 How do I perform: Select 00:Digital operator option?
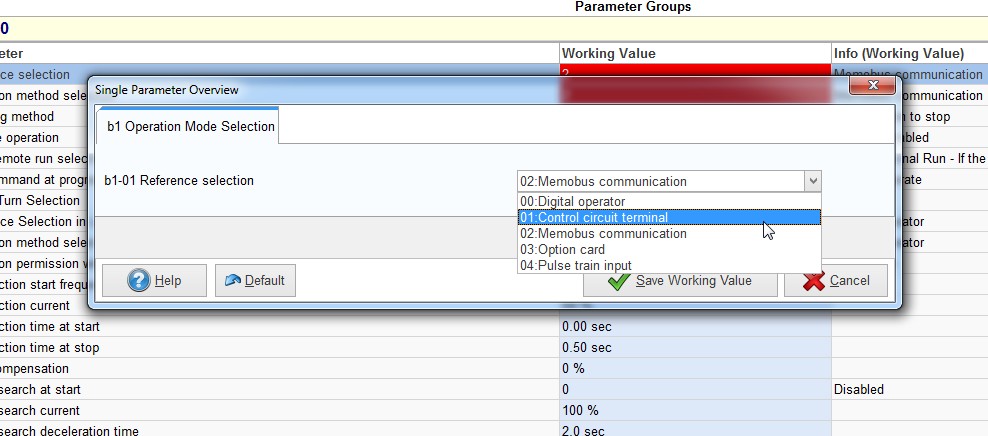coord(669,202)
